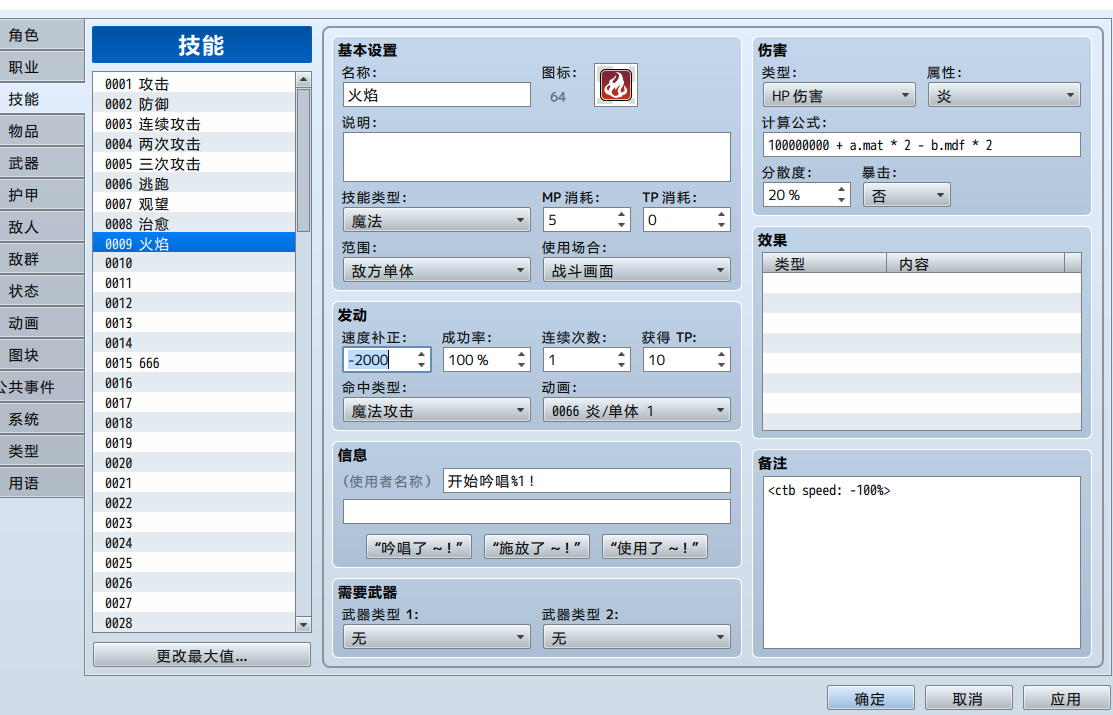
Task: Click the empty 说明 description box
Action: click(537, 157)
